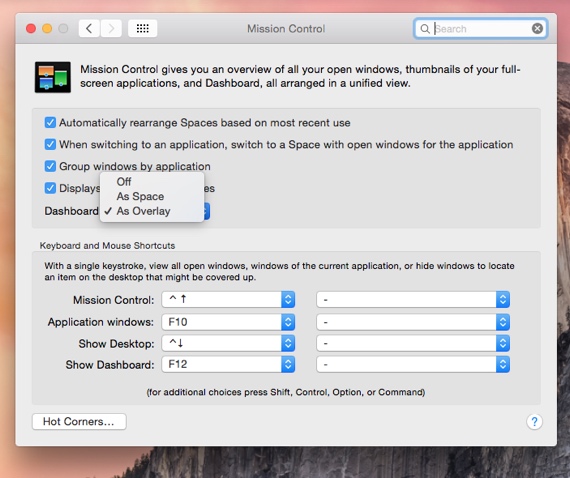Toggle switch to a Space with open windows checkbox
This screenshot has height=478, width=570.
(x=50, y=144)
